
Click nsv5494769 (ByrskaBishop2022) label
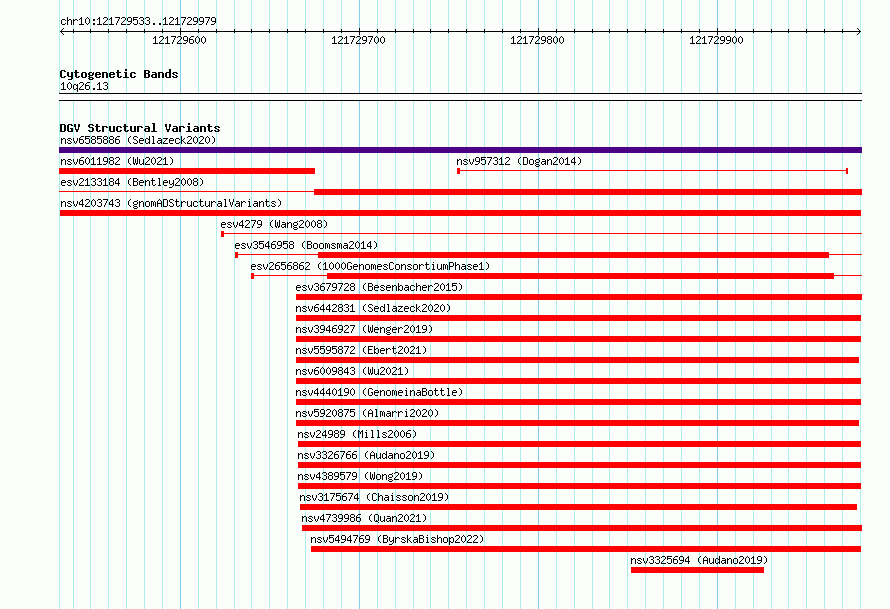click(x=397, y=539)
